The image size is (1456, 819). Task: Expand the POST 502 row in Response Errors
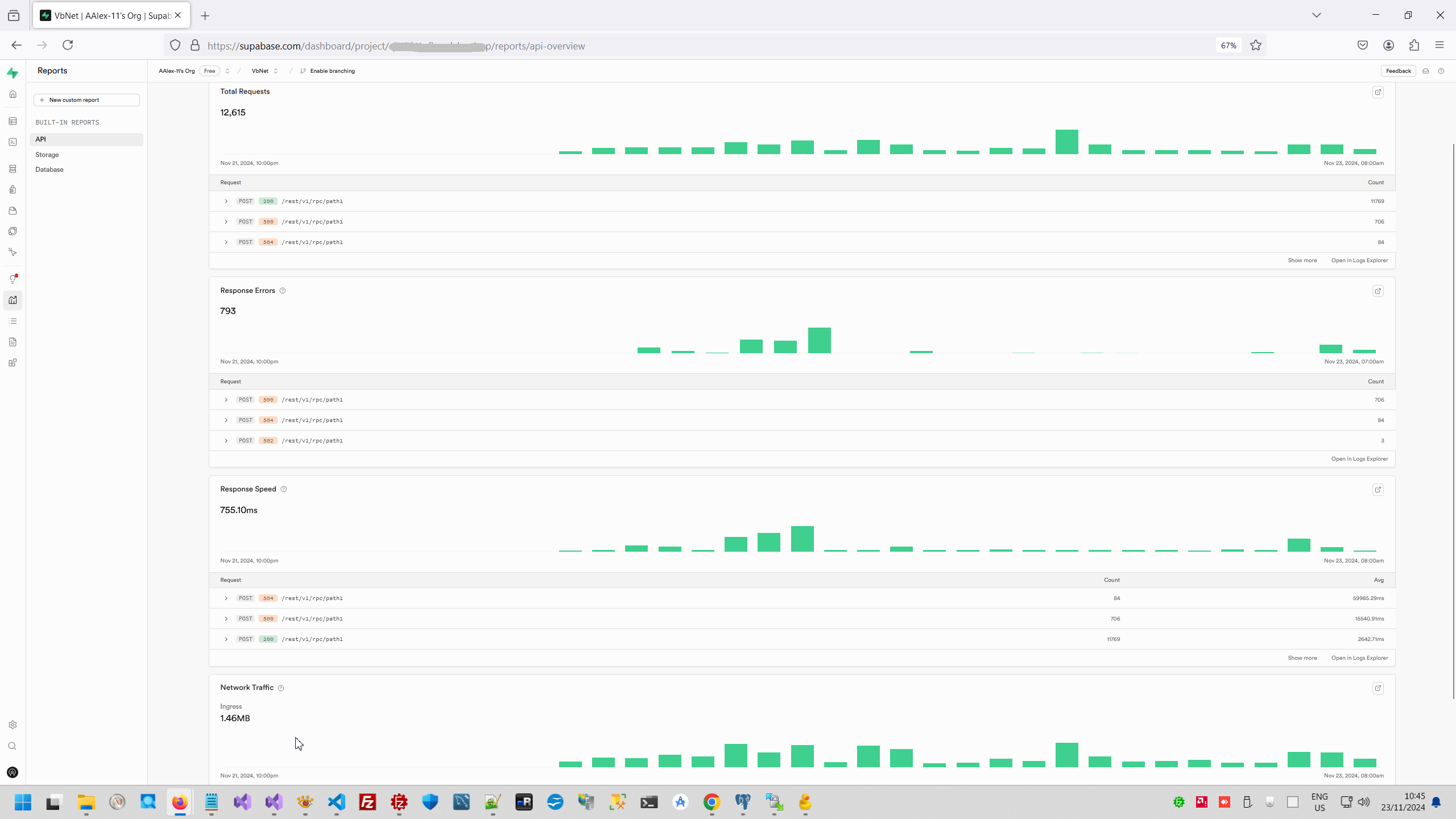(x=226, y=441)
